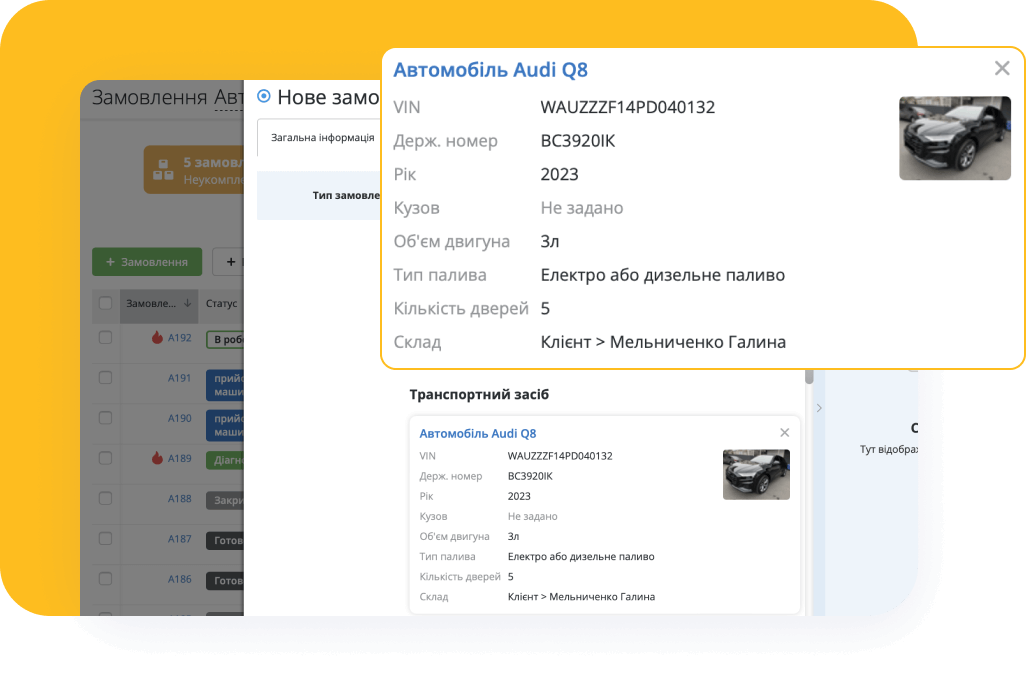Screen dimensions: 1026x688
Task: Tick the checkbox for order A189
Action: pos(105,458)
